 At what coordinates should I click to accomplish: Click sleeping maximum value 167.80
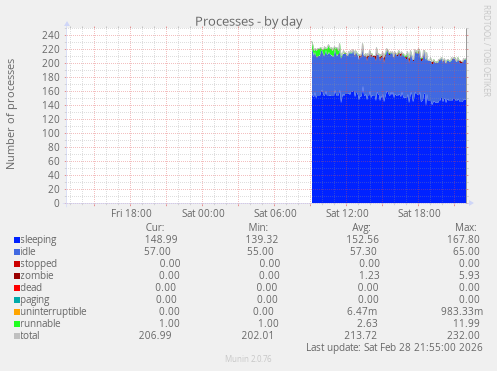[463, 239]
